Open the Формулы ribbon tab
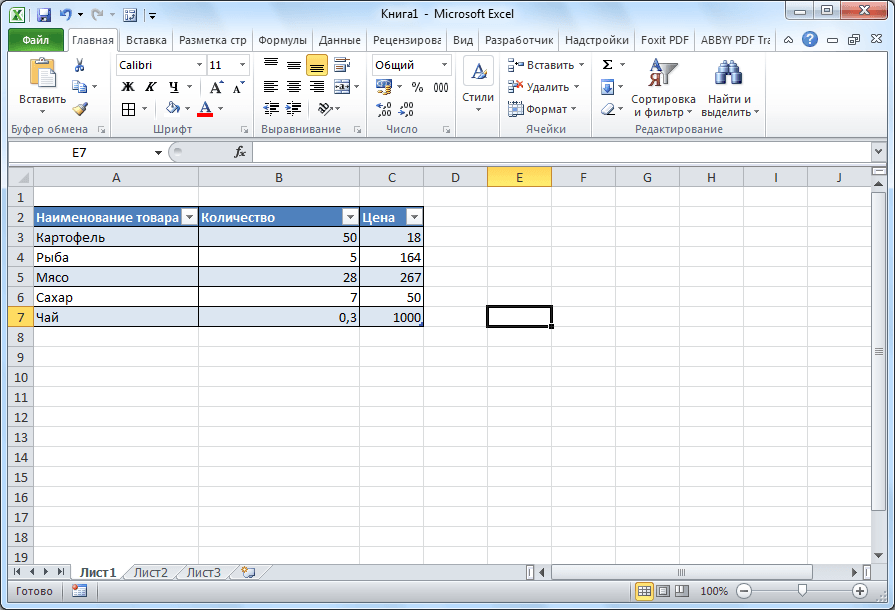895x610 pixels. [x=282, y=40]
